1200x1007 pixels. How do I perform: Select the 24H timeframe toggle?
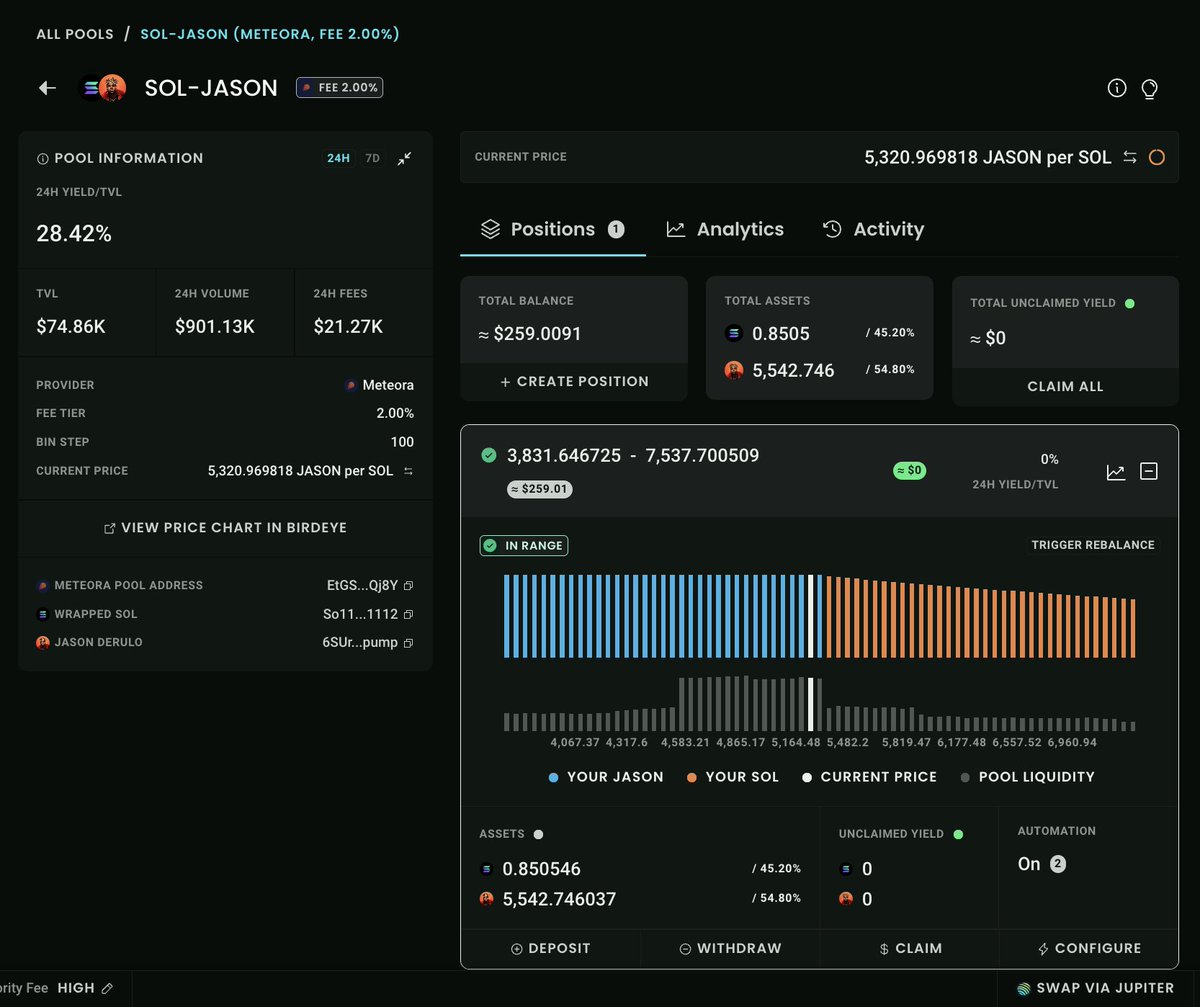click(x=338, y=158)
